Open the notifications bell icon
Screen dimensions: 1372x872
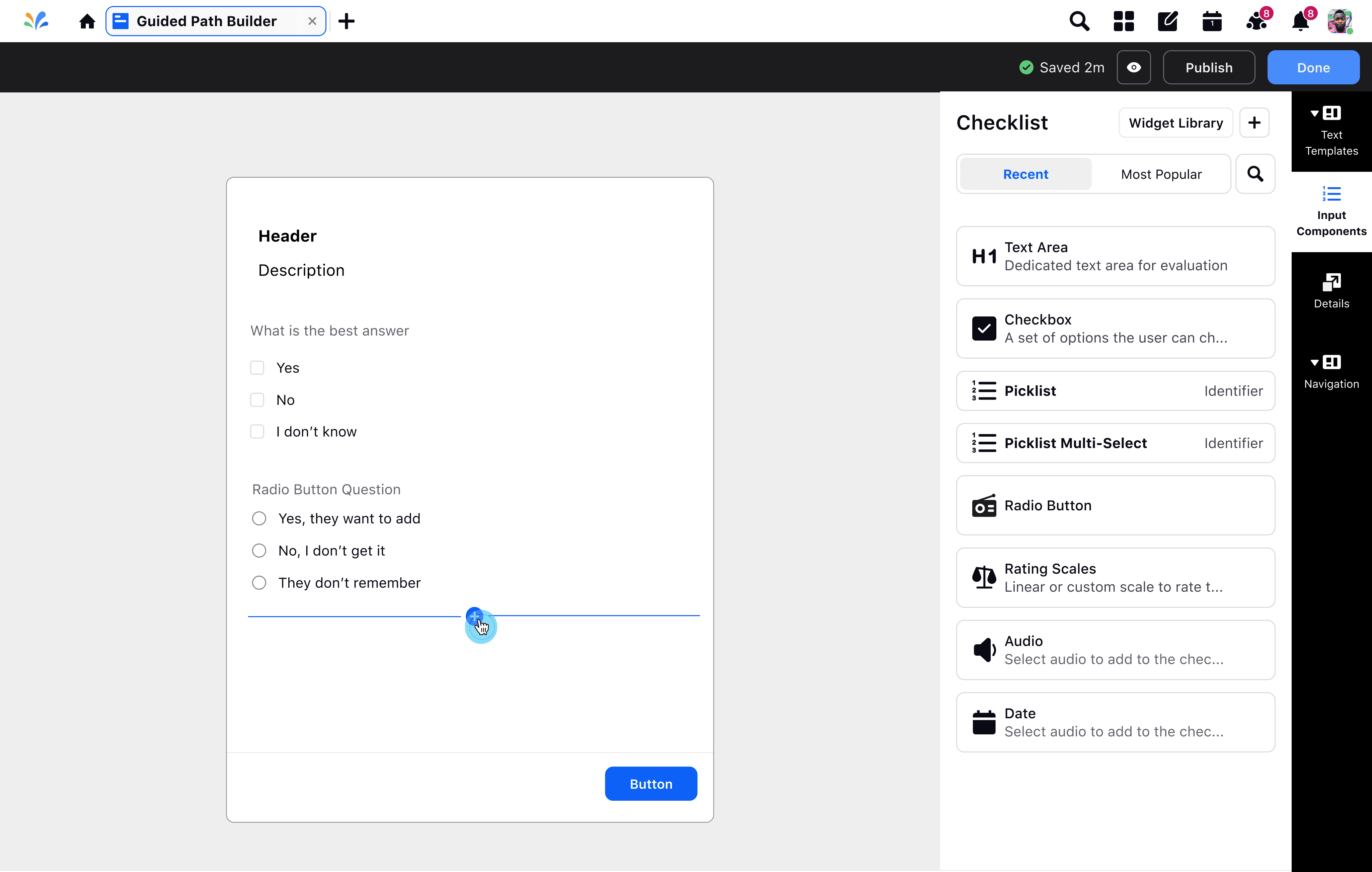(x=1300, y=22)
